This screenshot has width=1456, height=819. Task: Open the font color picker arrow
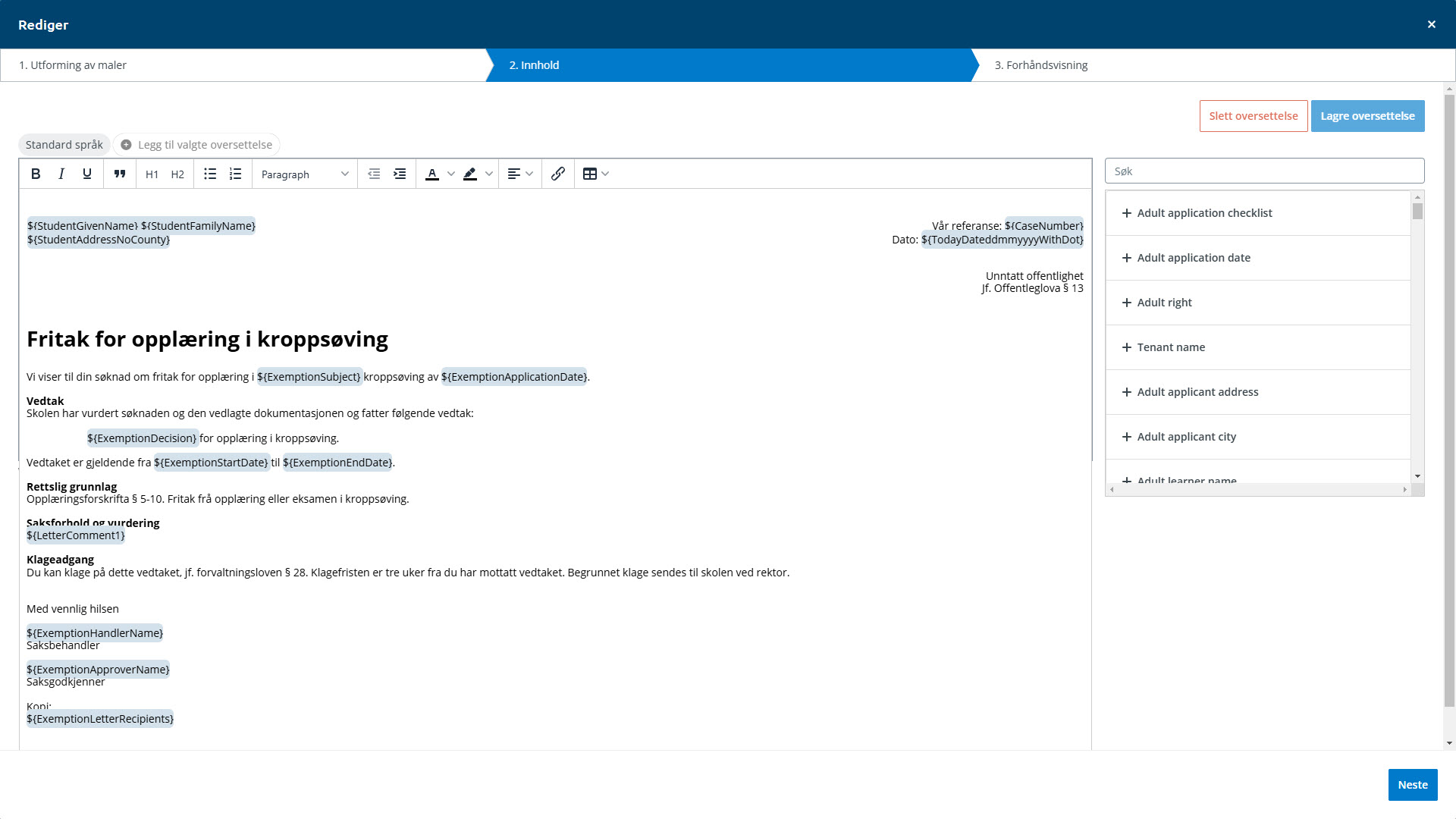451,174
